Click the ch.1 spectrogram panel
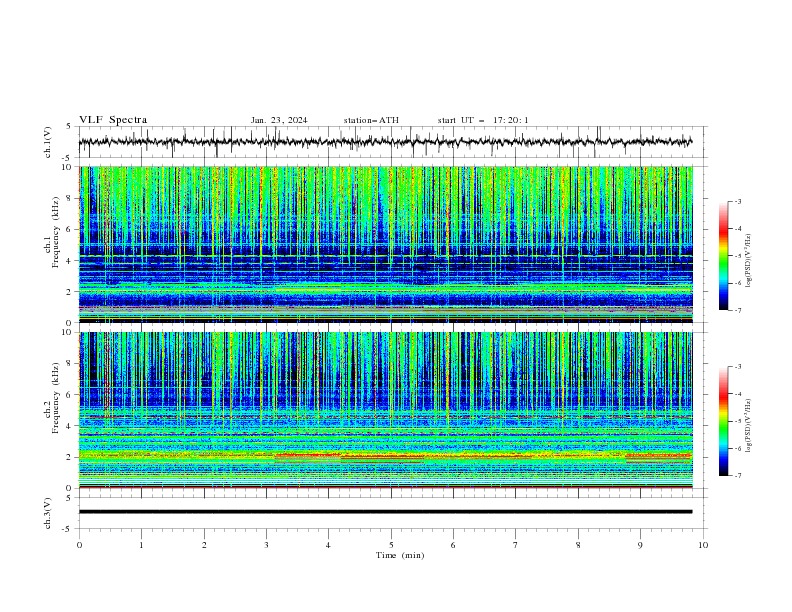Viewport: 792px width, 612px height. 385,244
